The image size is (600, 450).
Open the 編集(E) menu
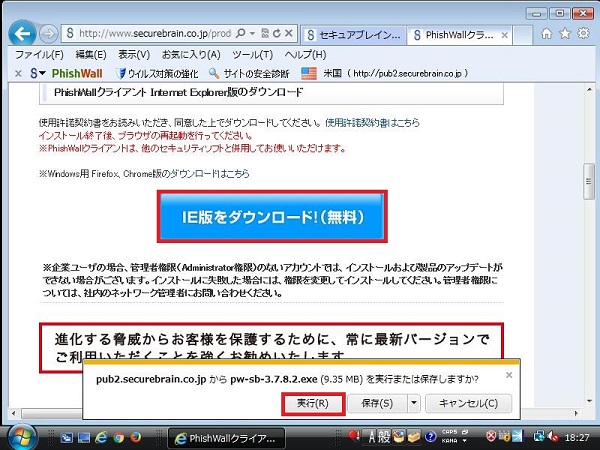pyautogui.click(x=91, y=55)
